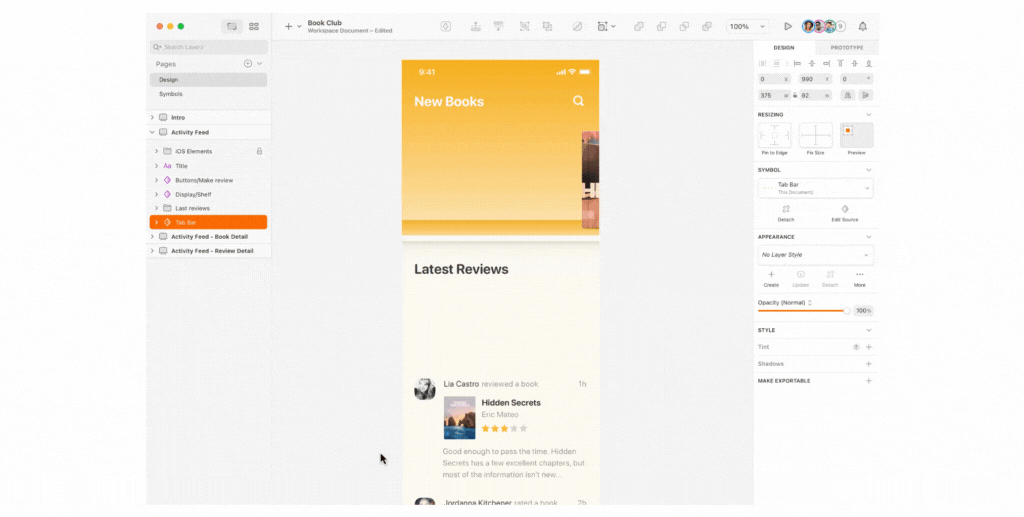Click the collaborator avatars in toolbar
The image size is (1024, 517).
point(824,27)
